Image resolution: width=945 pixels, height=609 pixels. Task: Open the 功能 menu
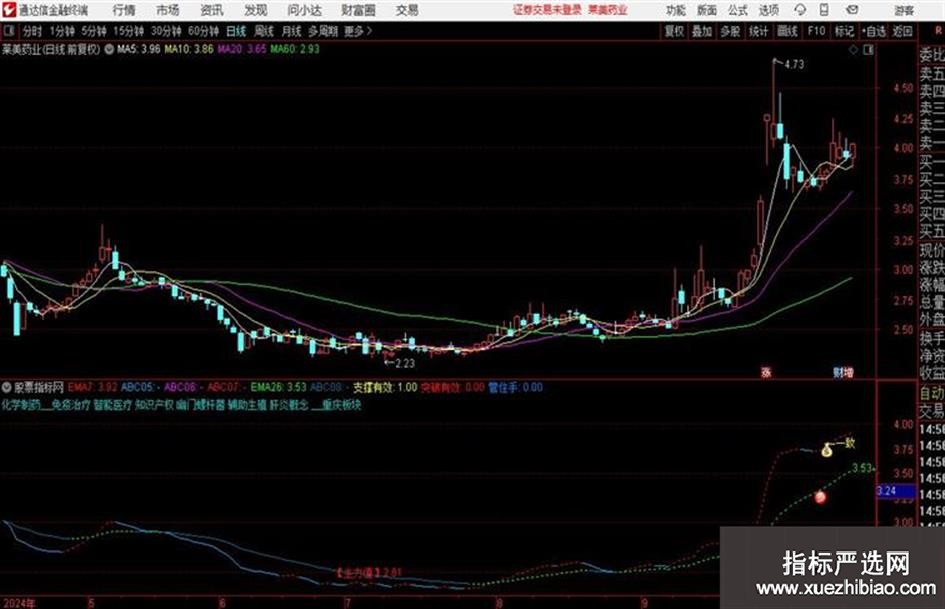pyautogui.click(x=676, y=10)
